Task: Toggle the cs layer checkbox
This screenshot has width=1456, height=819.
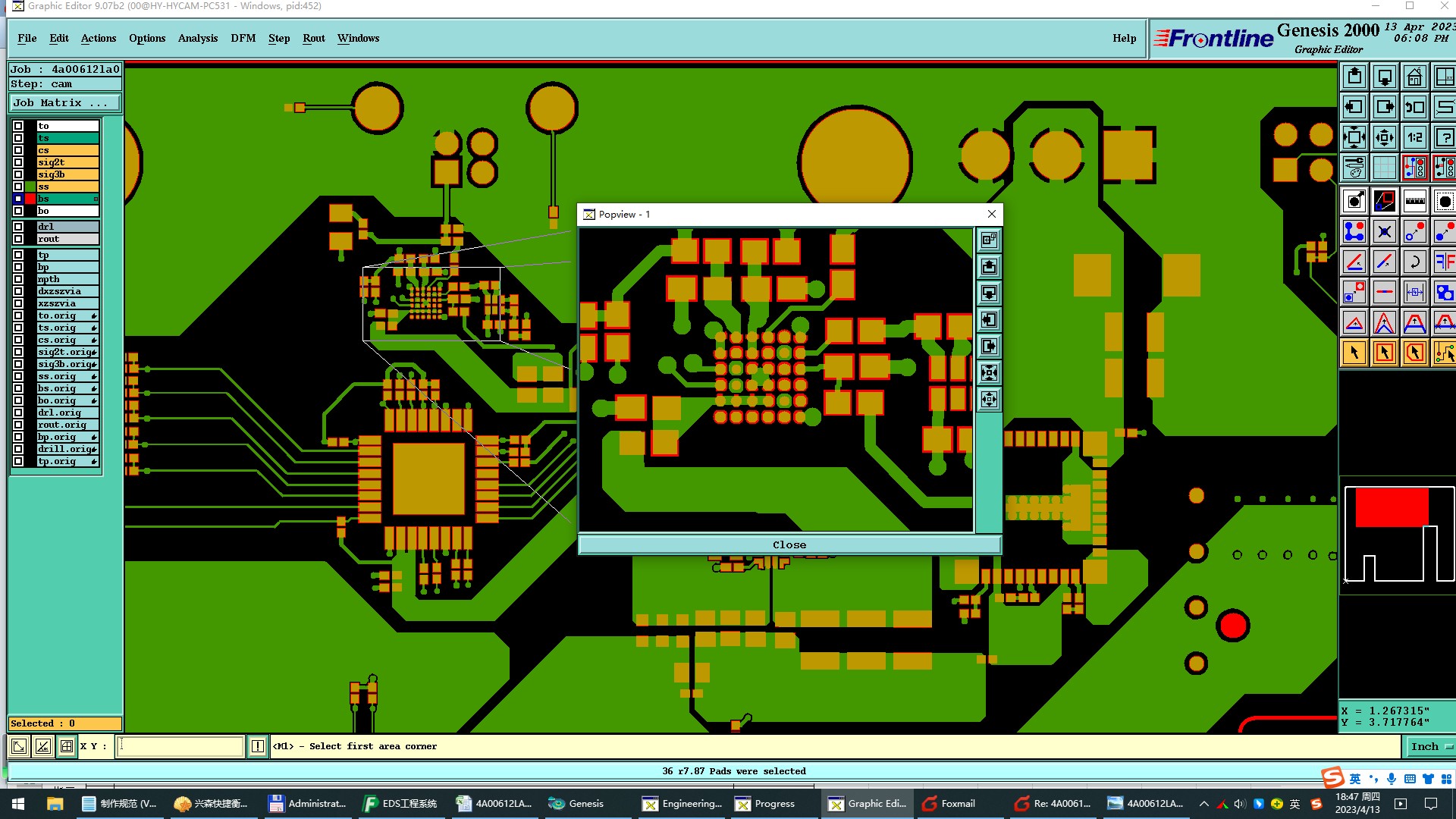Action: click(18, 150)
